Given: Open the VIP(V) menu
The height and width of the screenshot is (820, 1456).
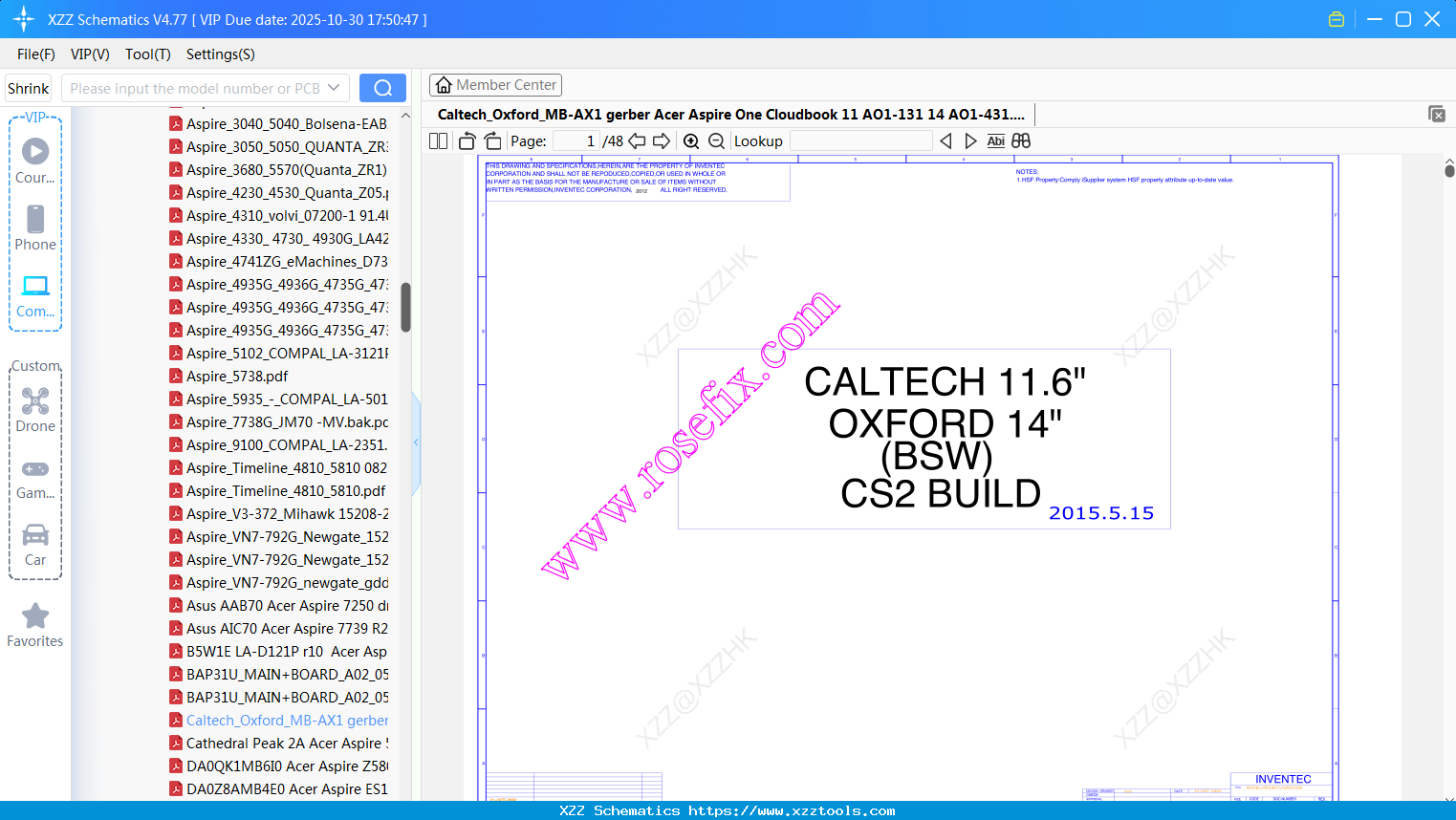Looking at the screenshot, I should [x=90, y=54].
